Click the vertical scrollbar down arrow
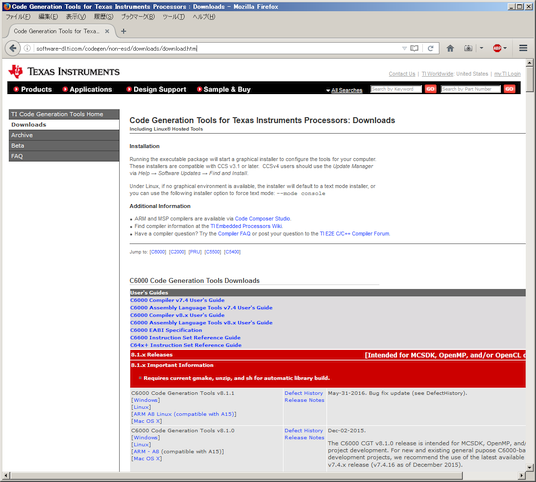 coord(529,467)
